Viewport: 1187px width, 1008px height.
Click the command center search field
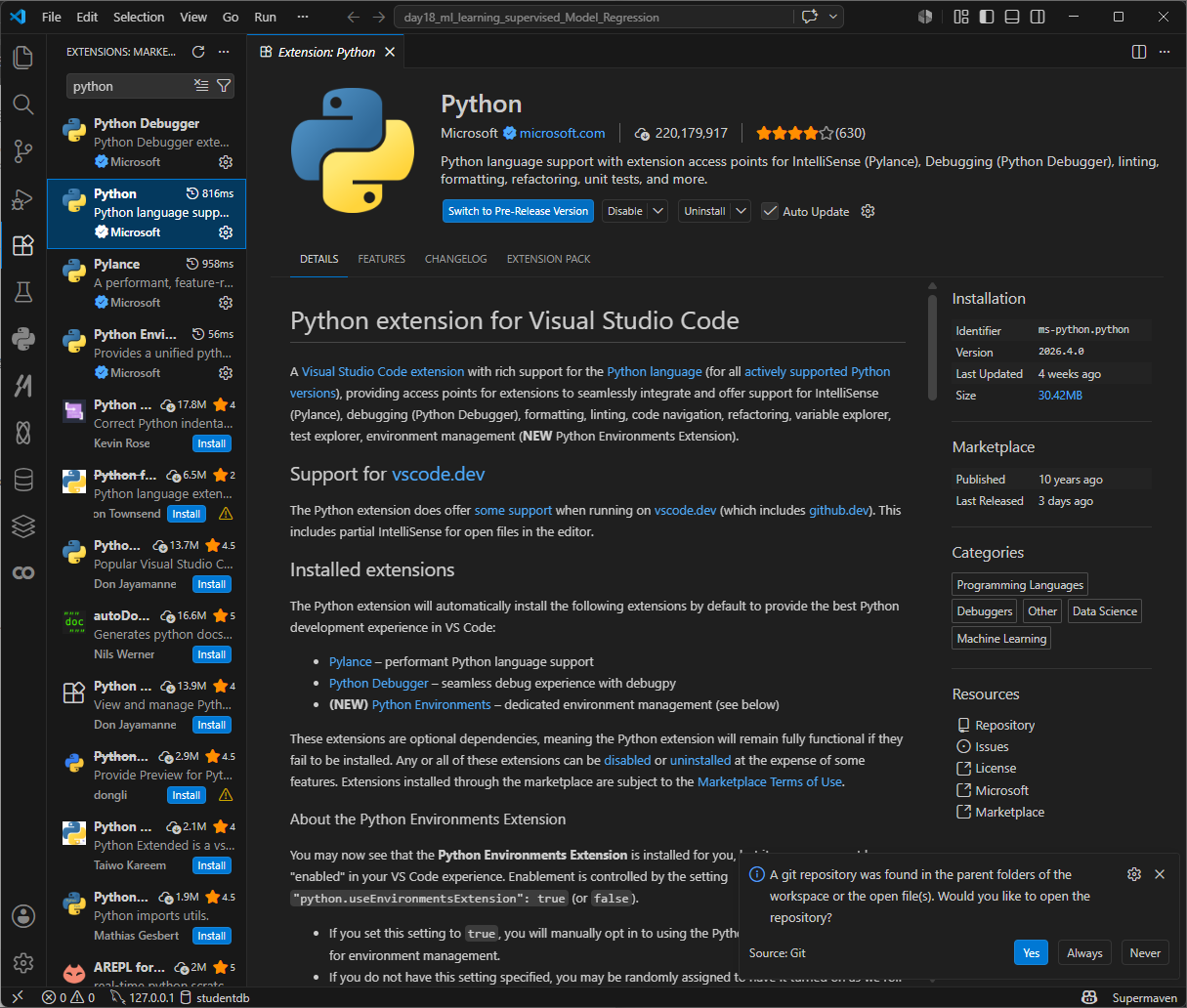coord(593,17)
